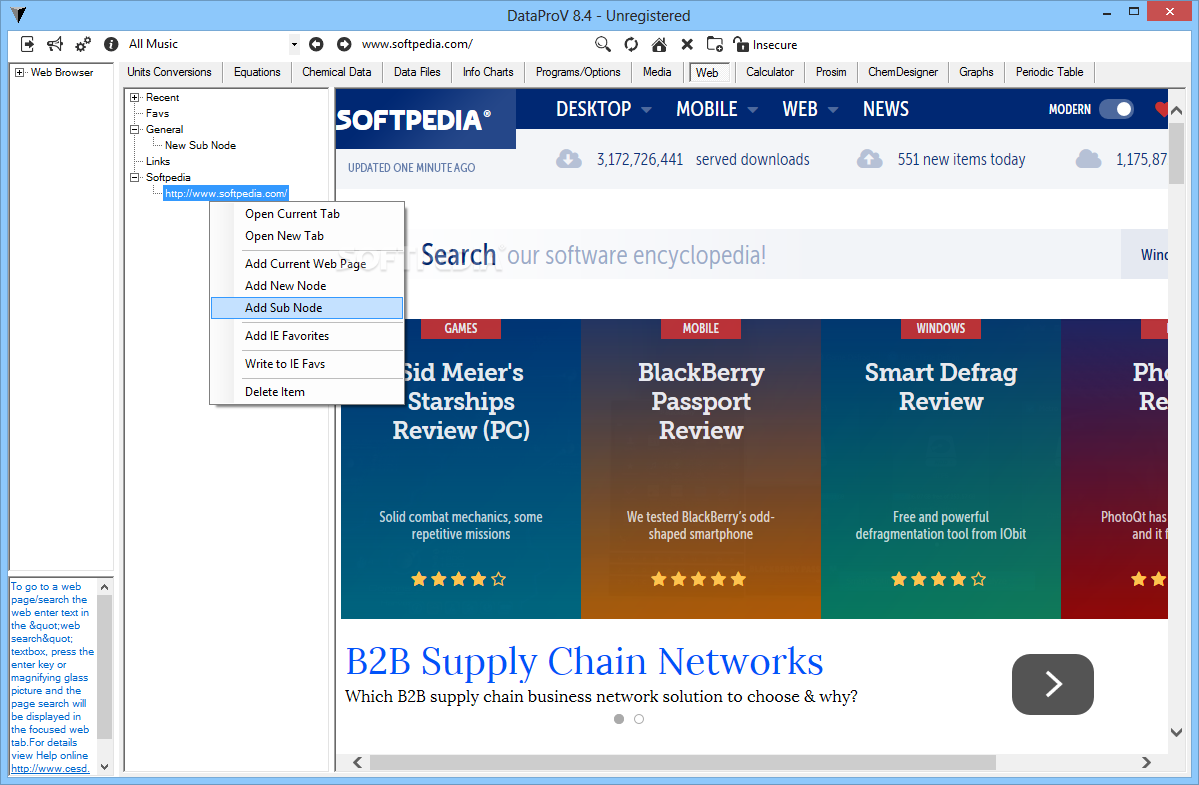Open the DESKTOP menu dropdown arrow
1199x785 pixels.
(646, 110)
